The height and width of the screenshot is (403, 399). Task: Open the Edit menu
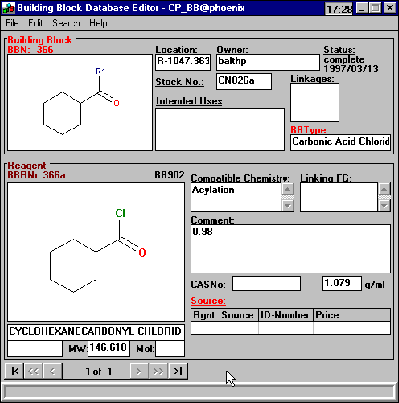(35, 23)
